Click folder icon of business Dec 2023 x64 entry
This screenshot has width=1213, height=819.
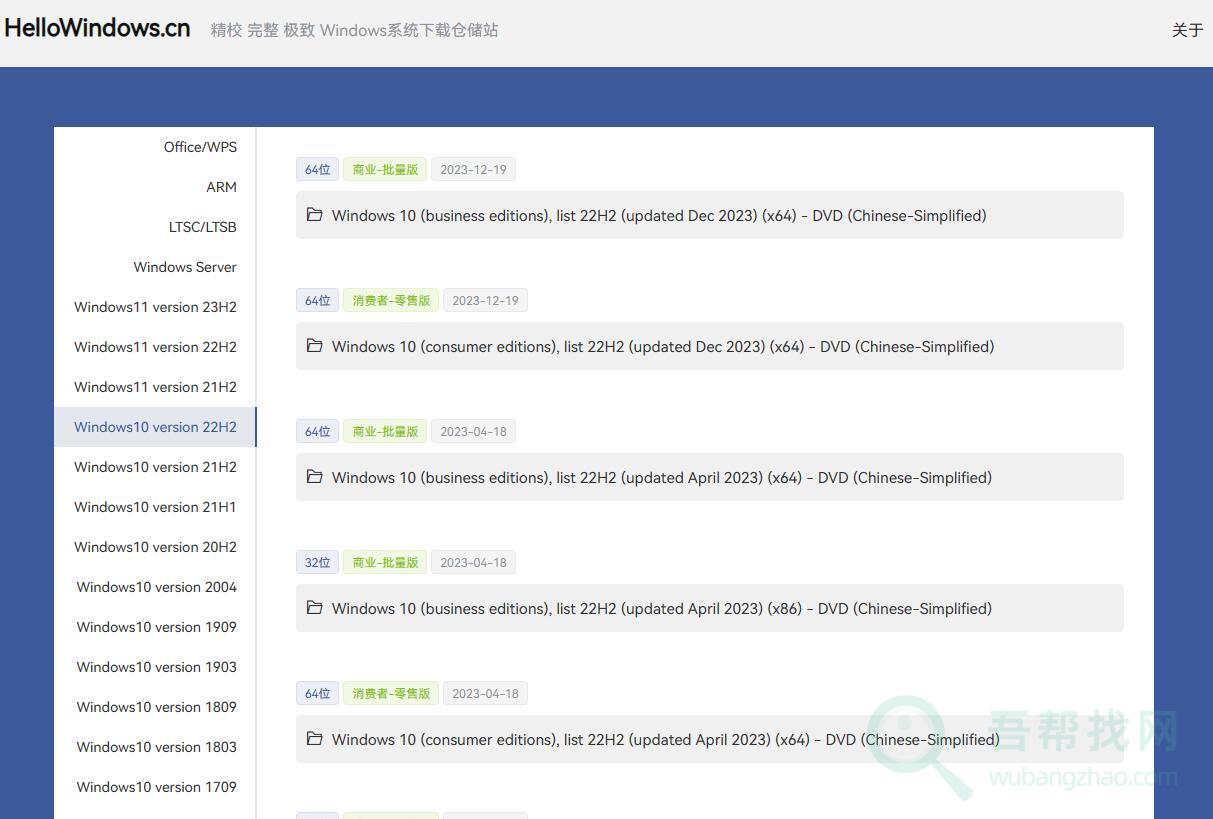(314, 215)
